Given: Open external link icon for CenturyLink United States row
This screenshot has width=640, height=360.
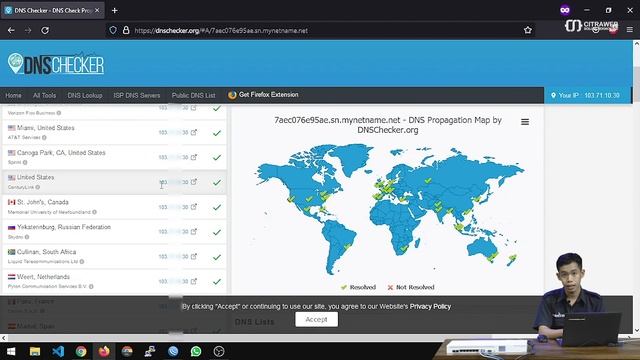Looking at the screenshot, I should click(x=194, y=182).
